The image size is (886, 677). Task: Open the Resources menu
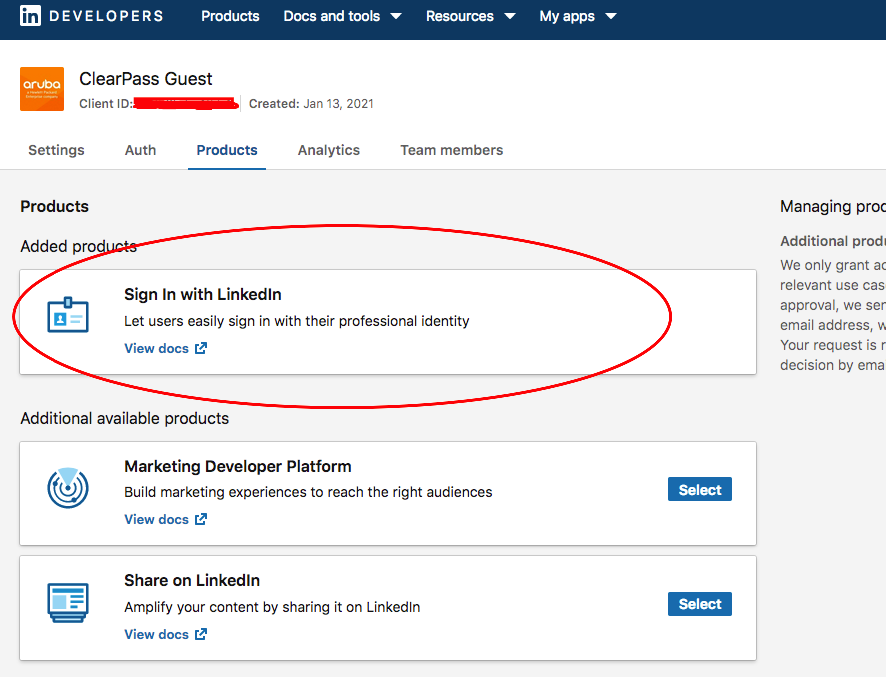coord(459,16)
